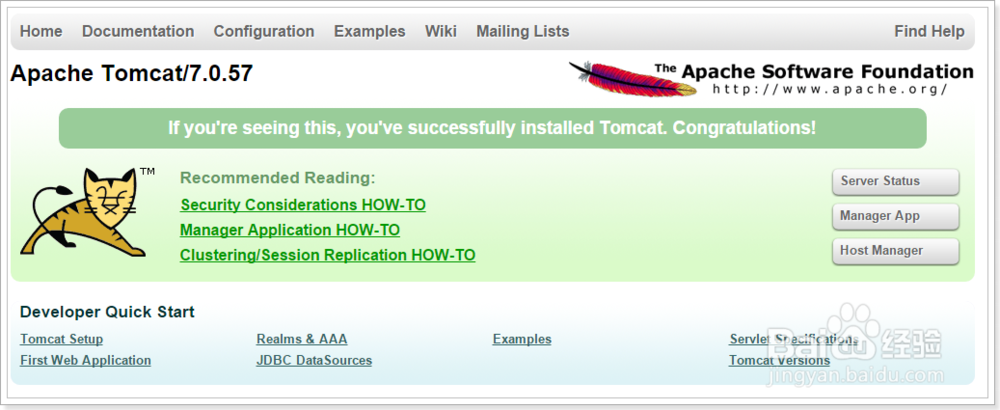1000x410 pixels.
Task: Visit the JDBC DataSources link
Action: pyautogui.click(x=314, y=360)
